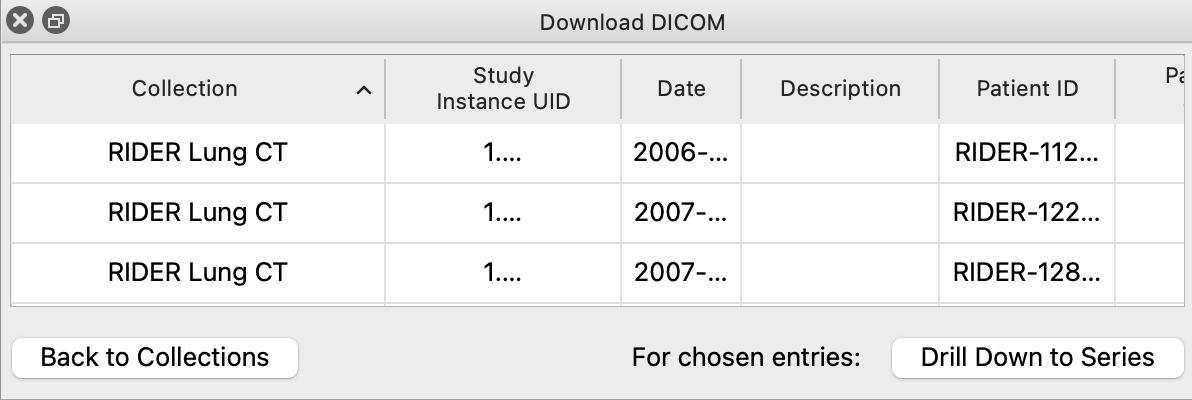The width and height of the screenshot is (1192, 400).
Task: Click the Date column header
Action: click(681, 89)
